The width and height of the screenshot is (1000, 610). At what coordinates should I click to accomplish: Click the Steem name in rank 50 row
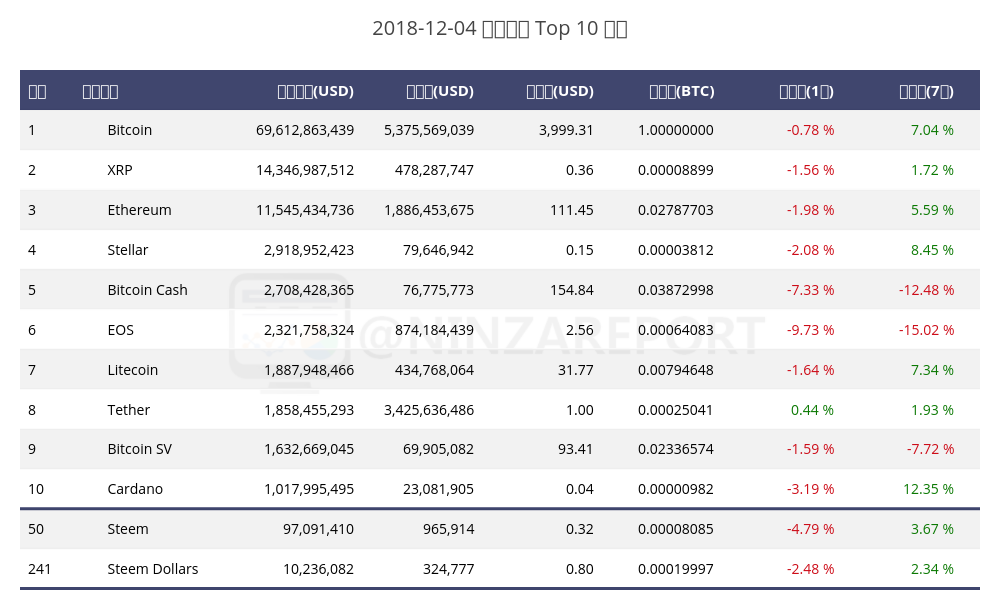click(128, 529)
